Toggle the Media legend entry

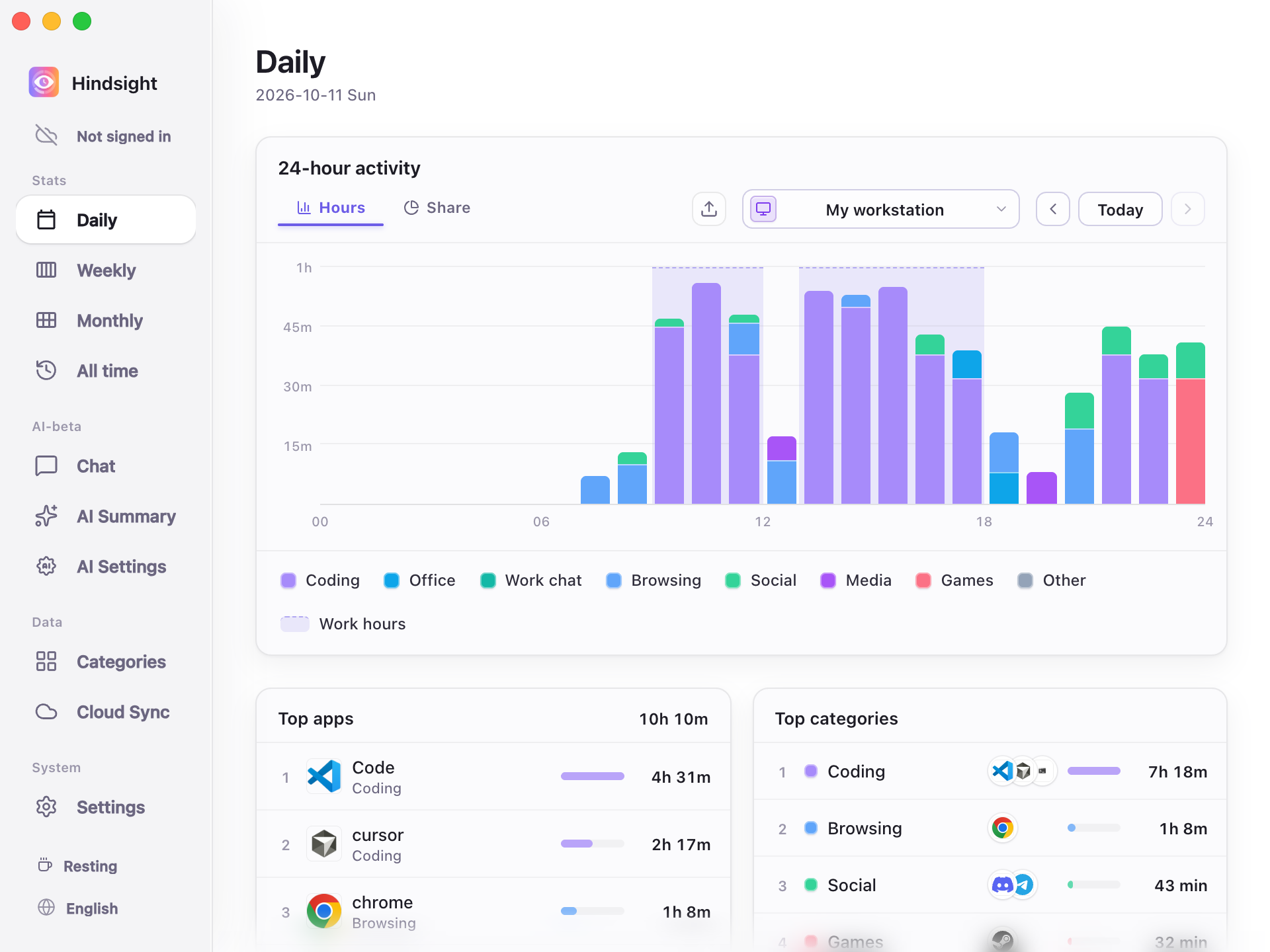click(x=856, y=580)
